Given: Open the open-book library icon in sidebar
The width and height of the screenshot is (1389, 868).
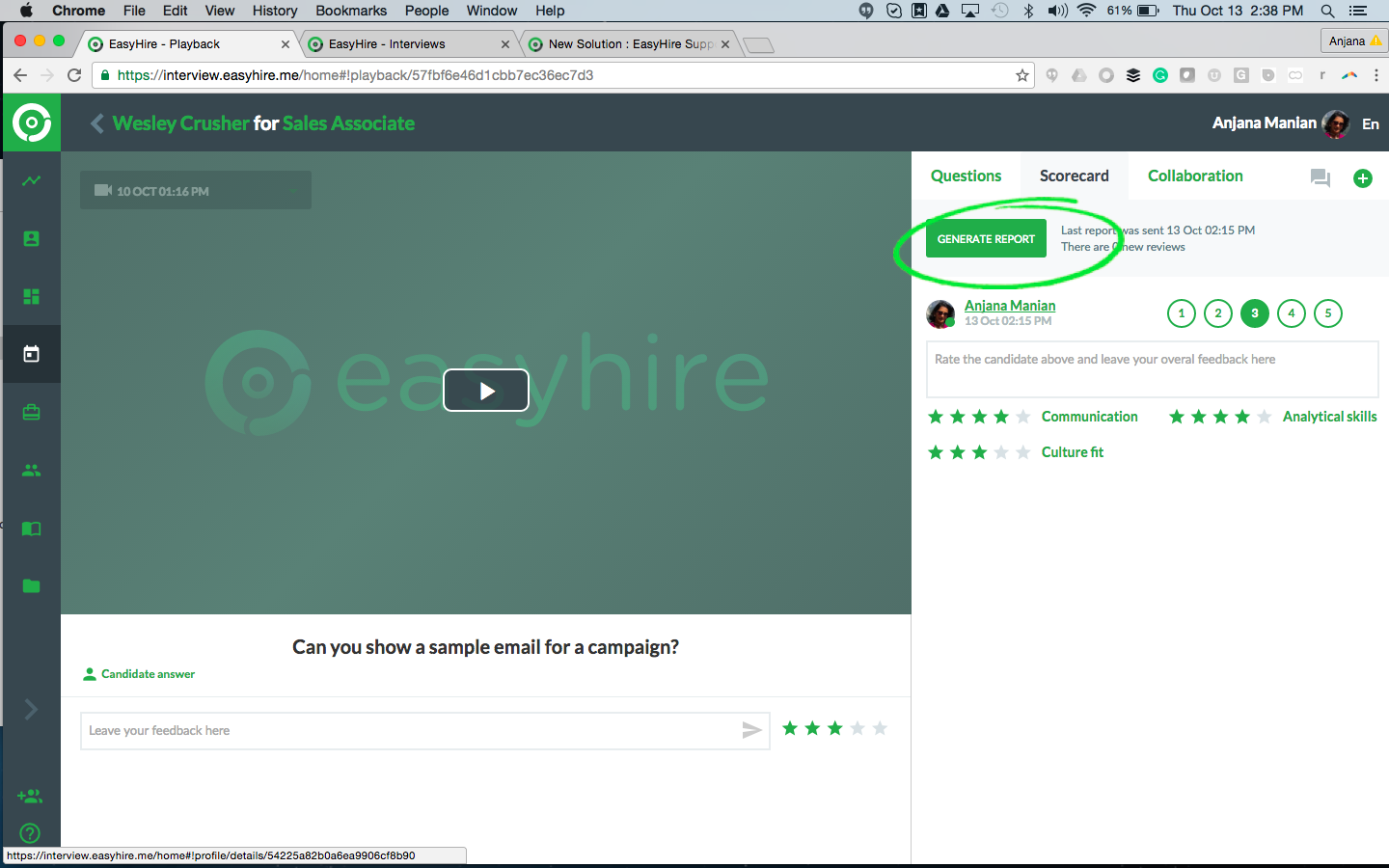Looking at the screenshot, I should (x=32, y=529).
